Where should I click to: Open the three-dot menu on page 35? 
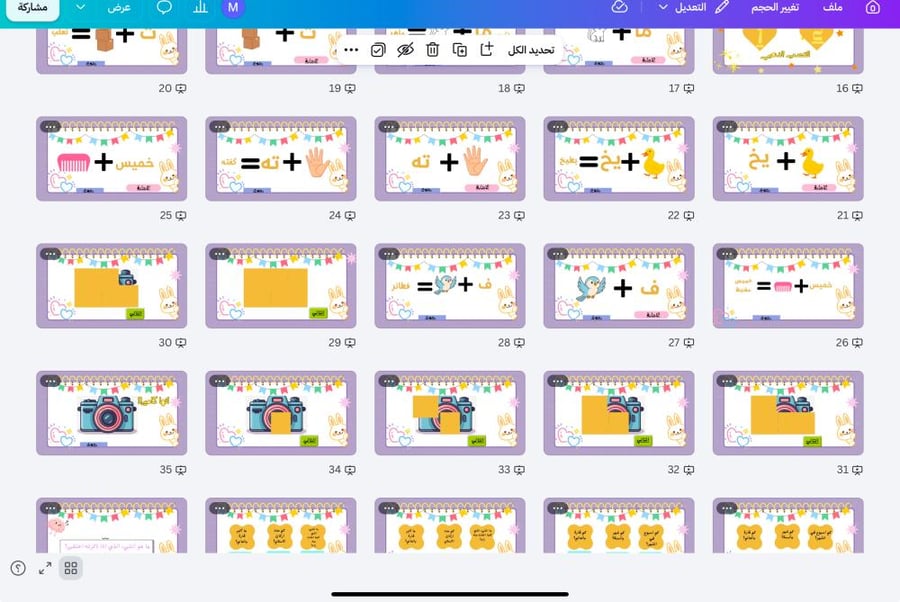(51, 380)
